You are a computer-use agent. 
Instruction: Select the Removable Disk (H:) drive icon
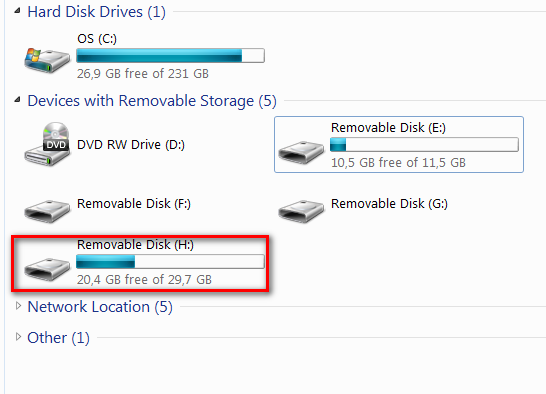(x=47, y=269)
